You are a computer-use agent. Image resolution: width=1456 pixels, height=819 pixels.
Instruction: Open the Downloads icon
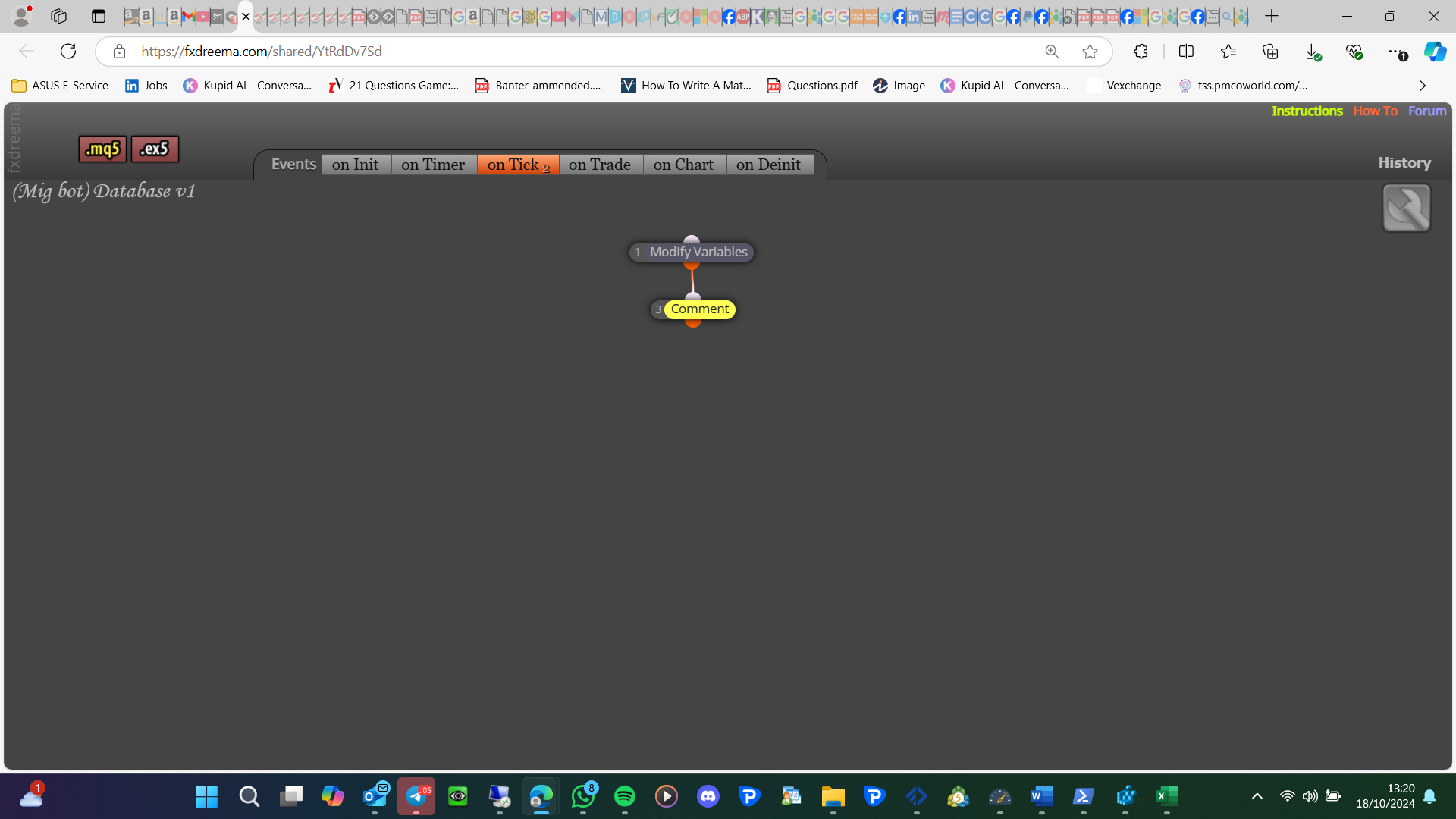1313,52
